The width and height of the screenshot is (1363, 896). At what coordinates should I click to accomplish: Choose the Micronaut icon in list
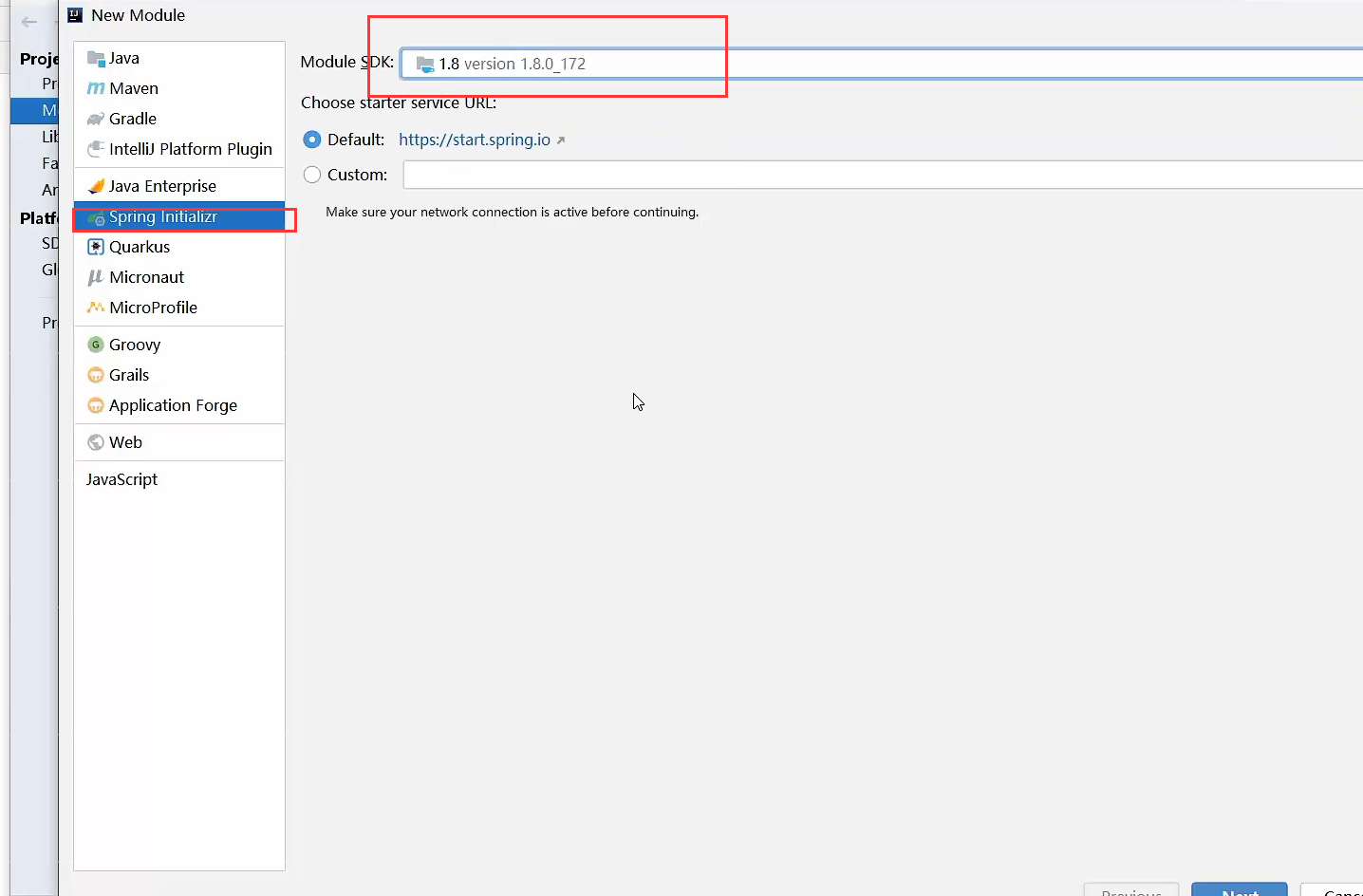(x=95, y=277)
